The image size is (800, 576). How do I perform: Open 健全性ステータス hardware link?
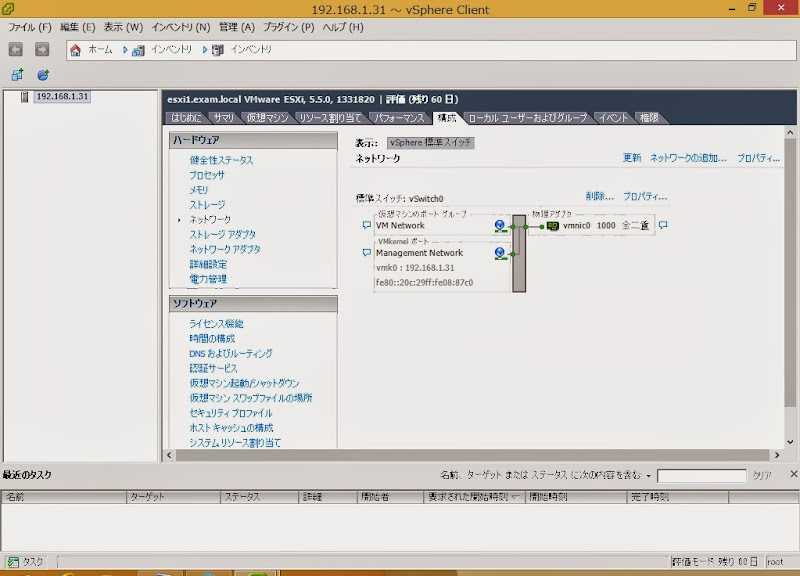pos(221,160)
